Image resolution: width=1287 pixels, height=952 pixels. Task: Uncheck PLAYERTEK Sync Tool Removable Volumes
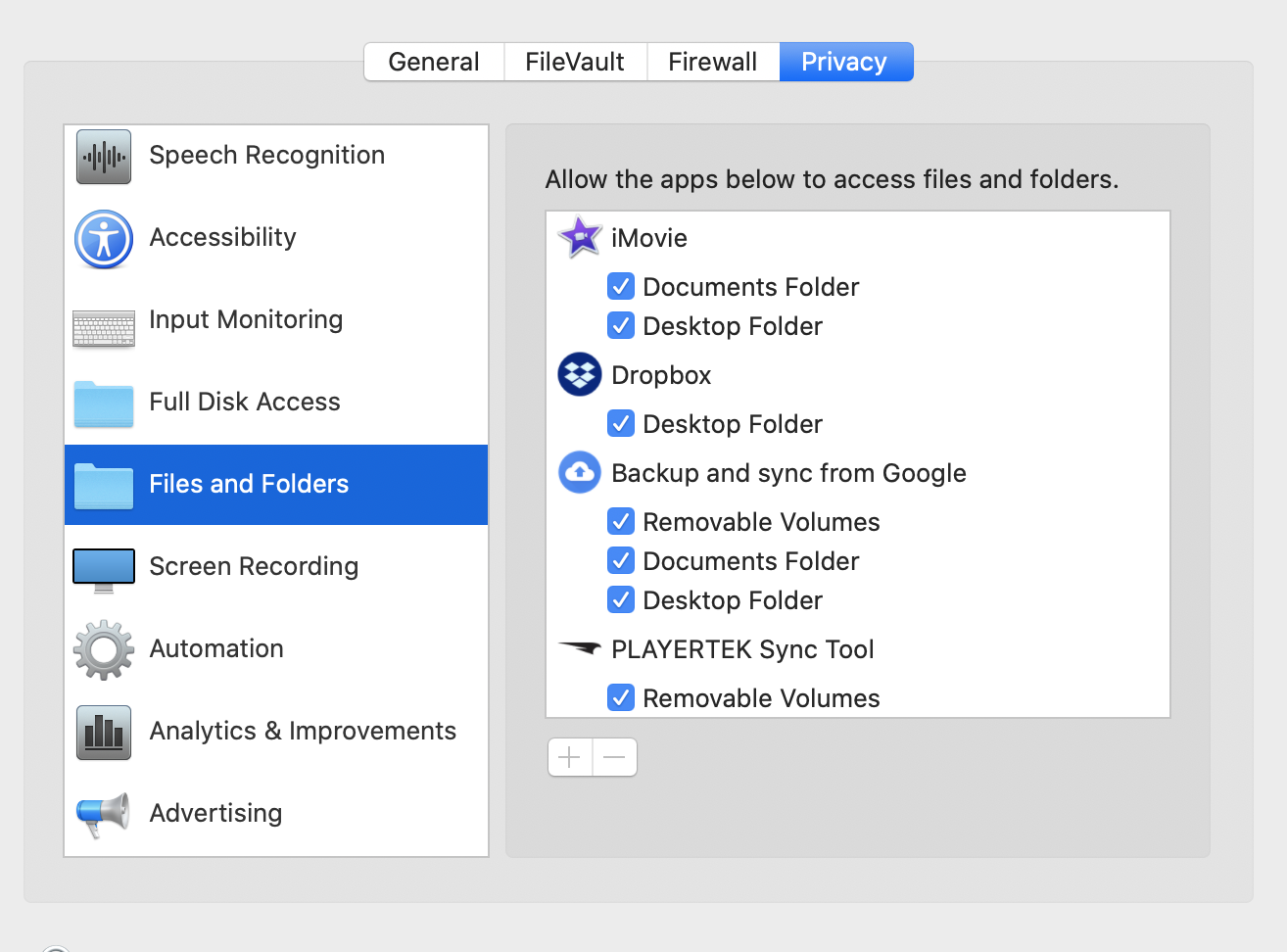click(621, 697)
